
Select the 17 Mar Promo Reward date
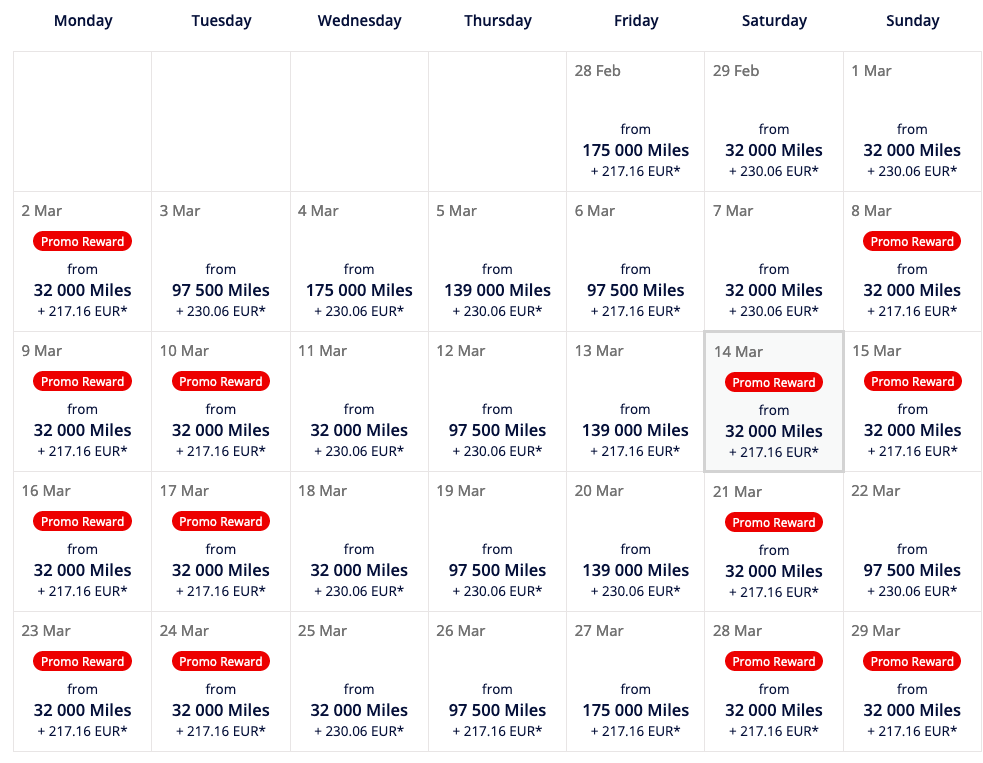[x=221, y=542]
